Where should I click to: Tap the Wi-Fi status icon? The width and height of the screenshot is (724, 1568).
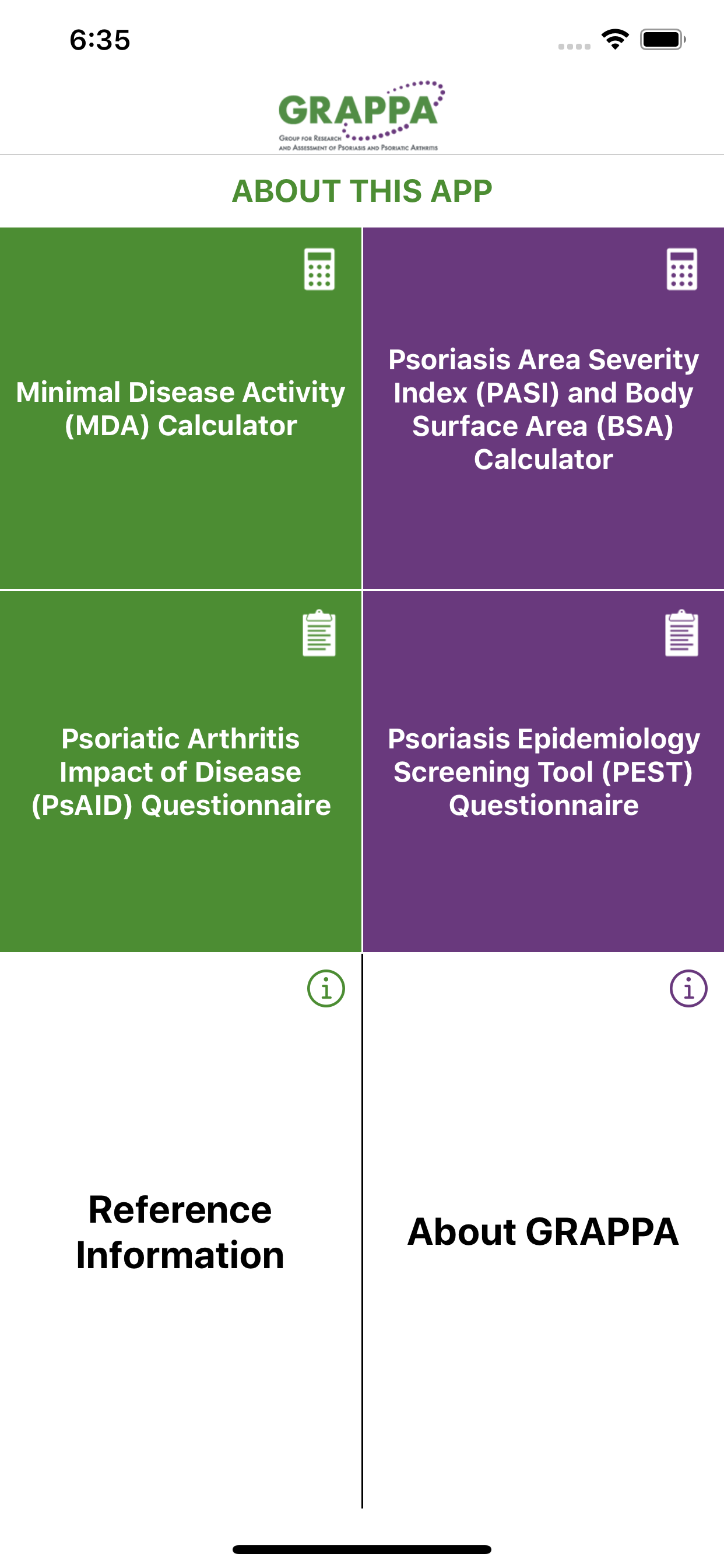615,40
